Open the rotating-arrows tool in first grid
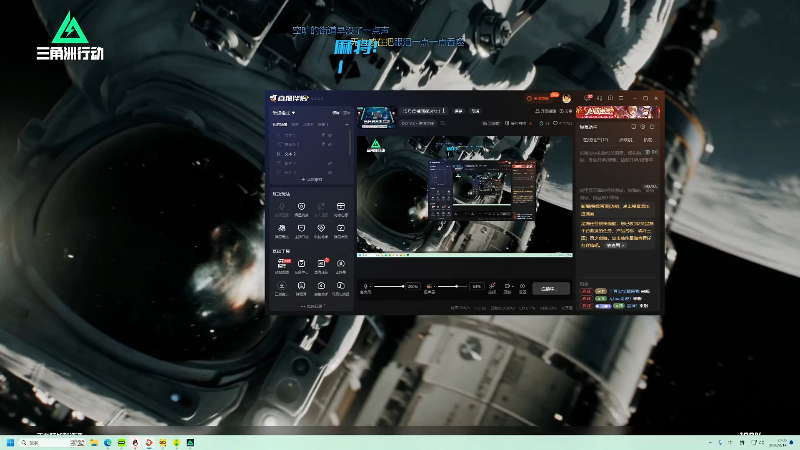Screen dimensions: 800x450 (x=321, y=209)
